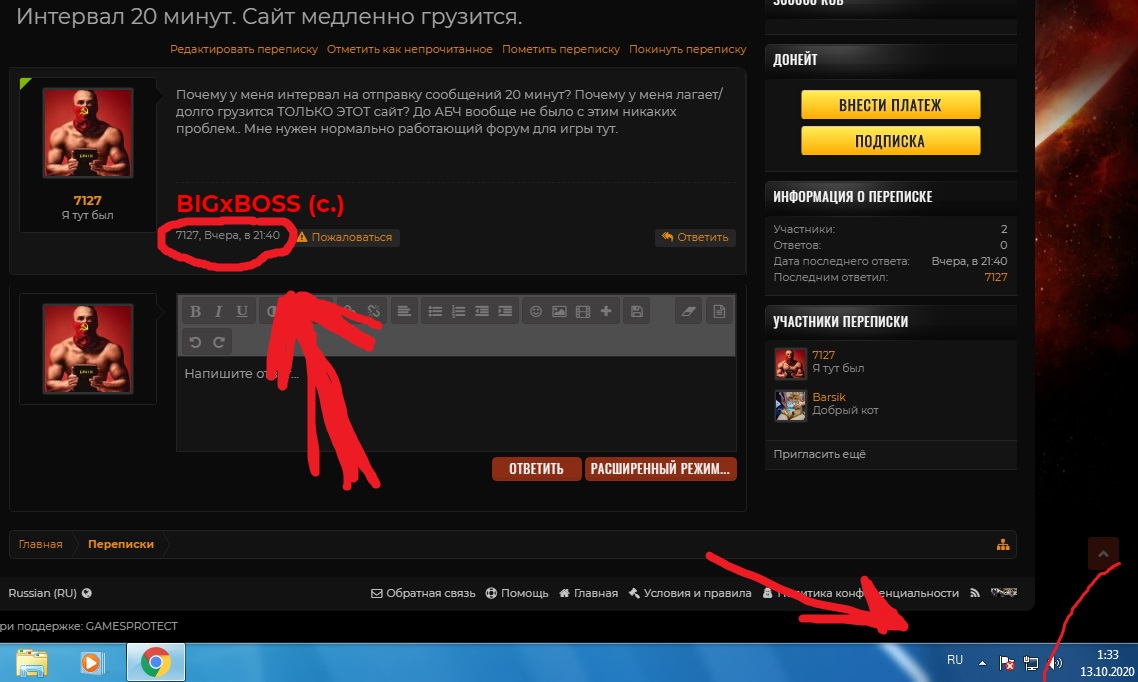The image size is (1138, 682).
Task: Click the save draft floppy icon
Action: coord(636,312)
